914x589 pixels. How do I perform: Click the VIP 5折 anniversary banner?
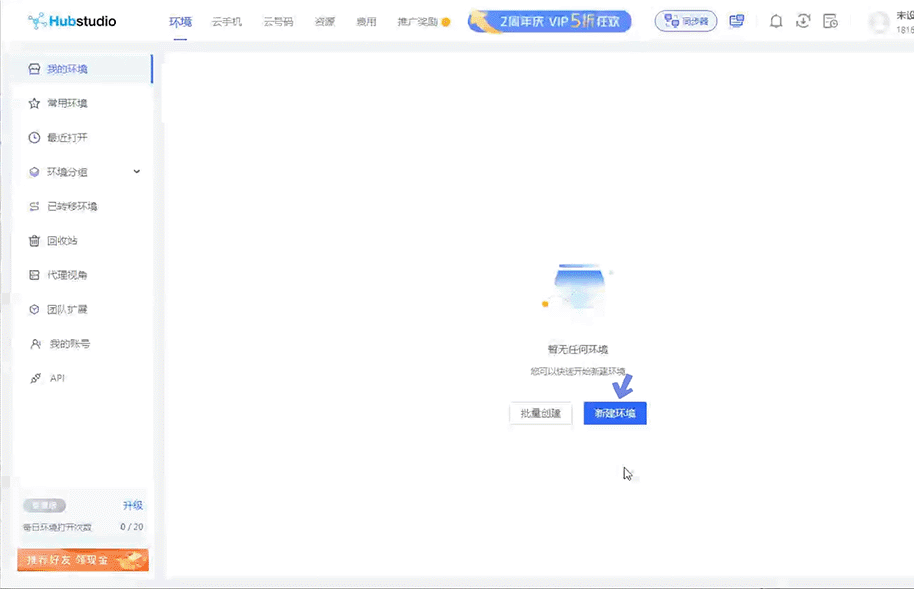click(549, 20)
